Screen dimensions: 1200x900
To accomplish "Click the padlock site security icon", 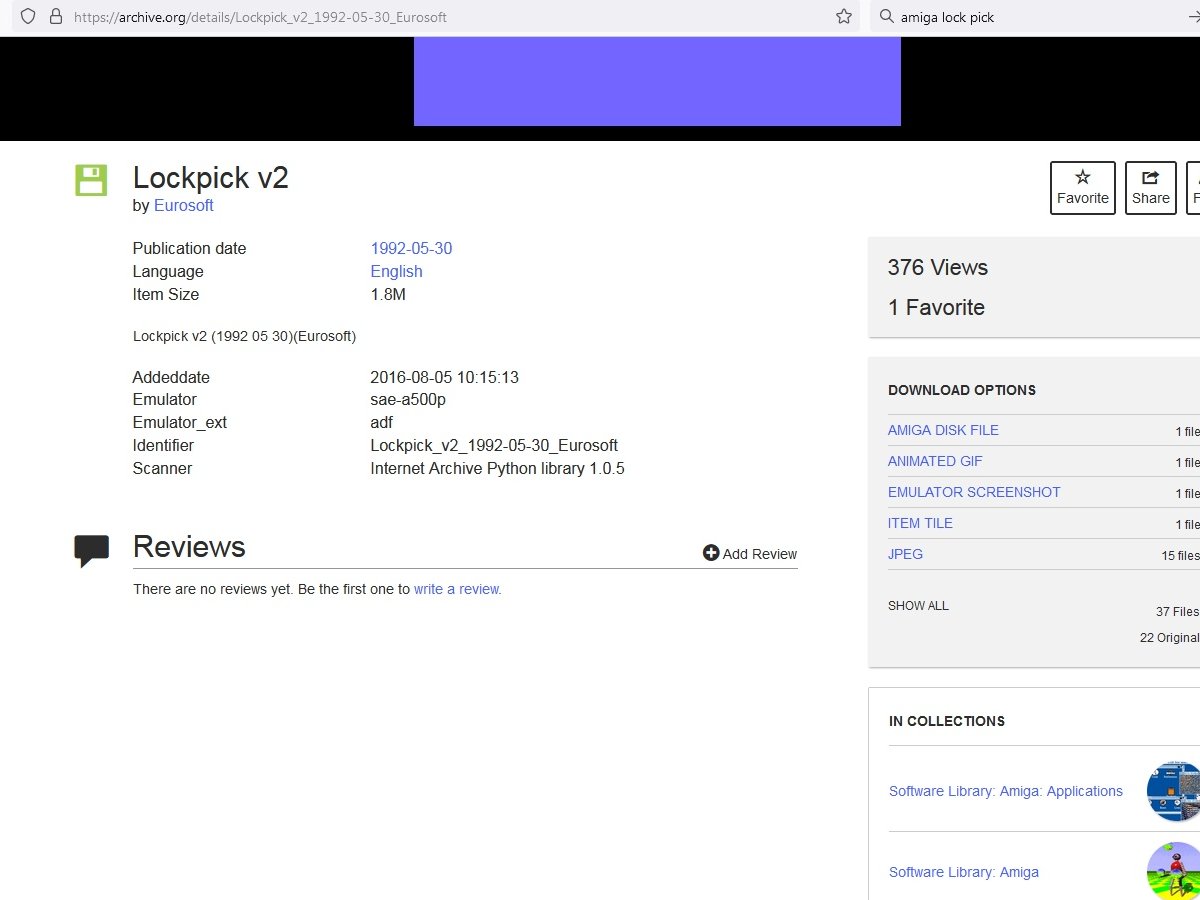I will pyautogui.click(x=55, y=16).
